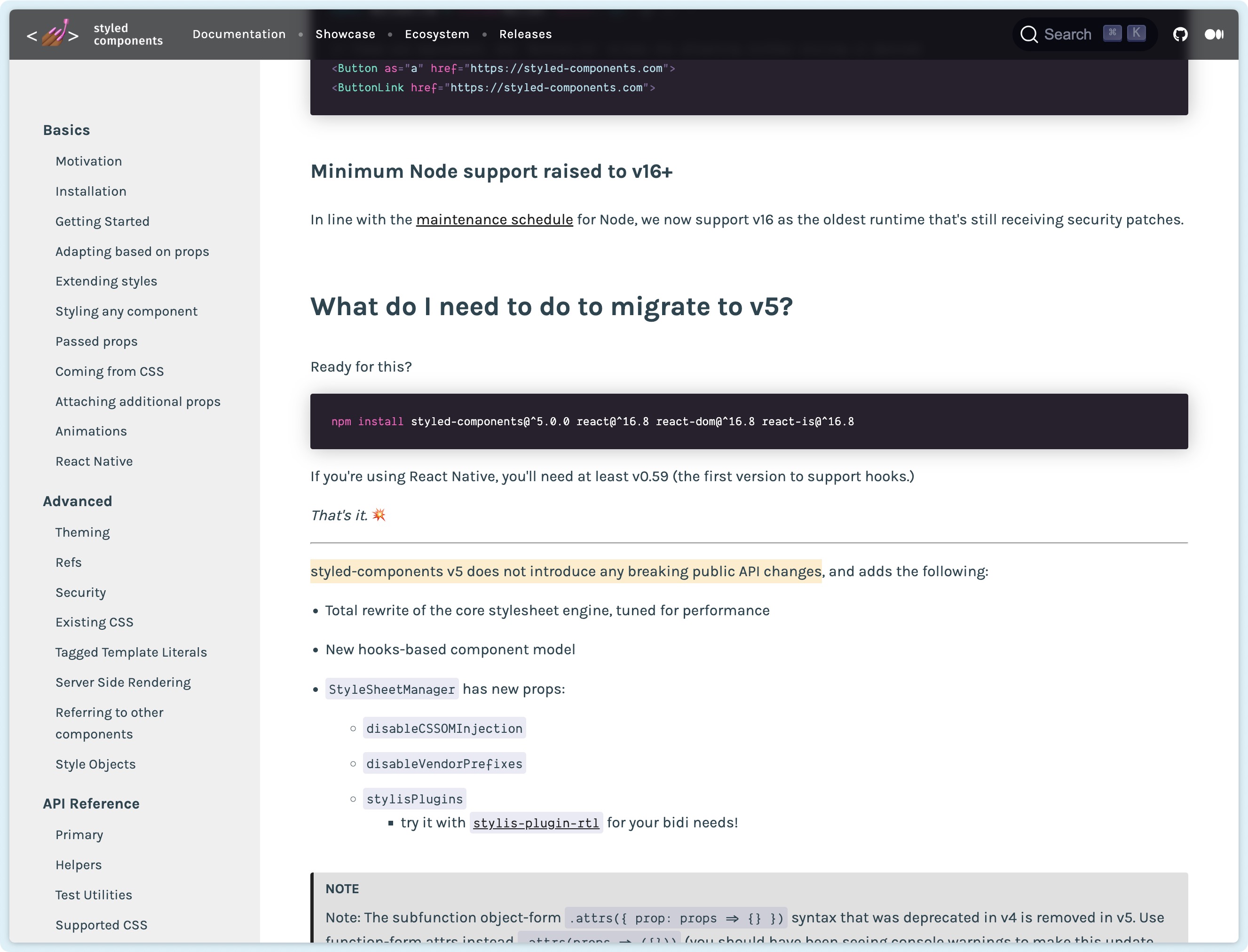Click the search magnifier icon
The width and height of the screenshot is (1248, 952).
(1029, 34)
